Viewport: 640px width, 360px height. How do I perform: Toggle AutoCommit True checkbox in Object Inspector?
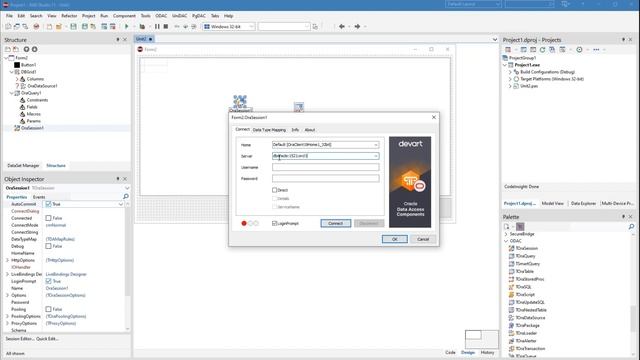(x=49, y=204)
